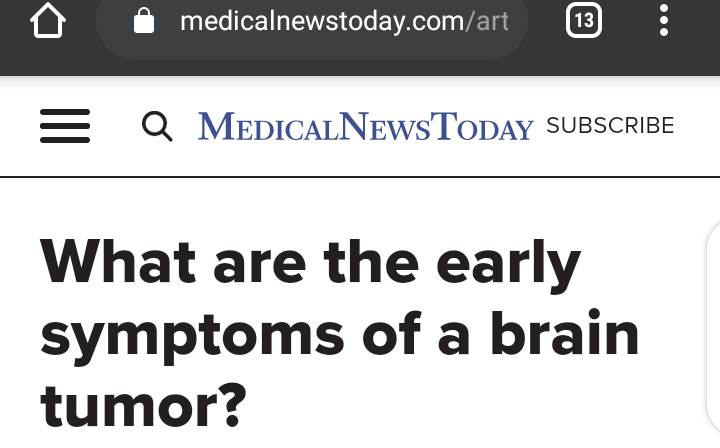Click the number 13 in the tabs counter
This screenshot has height=448, width=720.
tap(584, 20)
